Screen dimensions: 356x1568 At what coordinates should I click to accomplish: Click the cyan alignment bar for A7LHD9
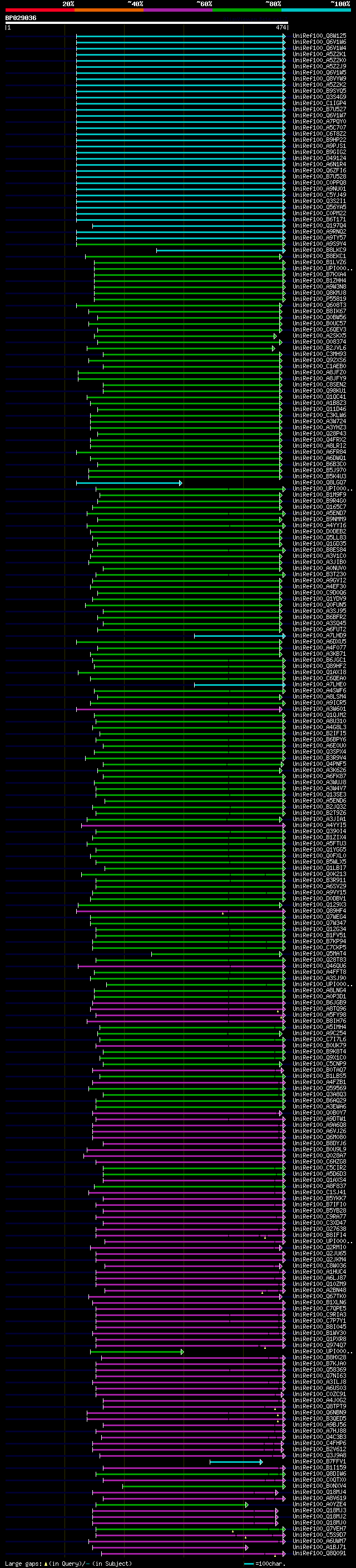(x=240, y=635)
